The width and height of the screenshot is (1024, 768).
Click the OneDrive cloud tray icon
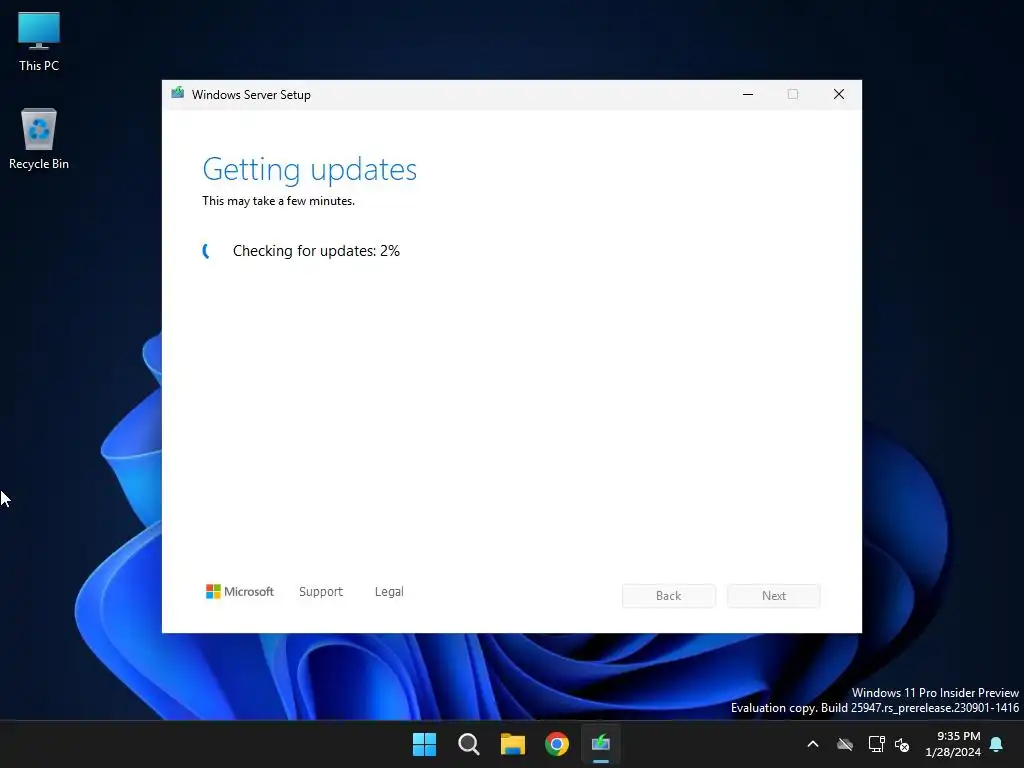click(845, 744)
